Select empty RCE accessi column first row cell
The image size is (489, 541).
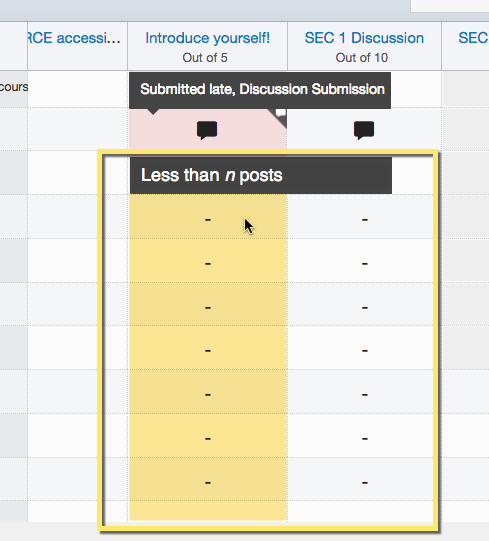click(78, 89)
